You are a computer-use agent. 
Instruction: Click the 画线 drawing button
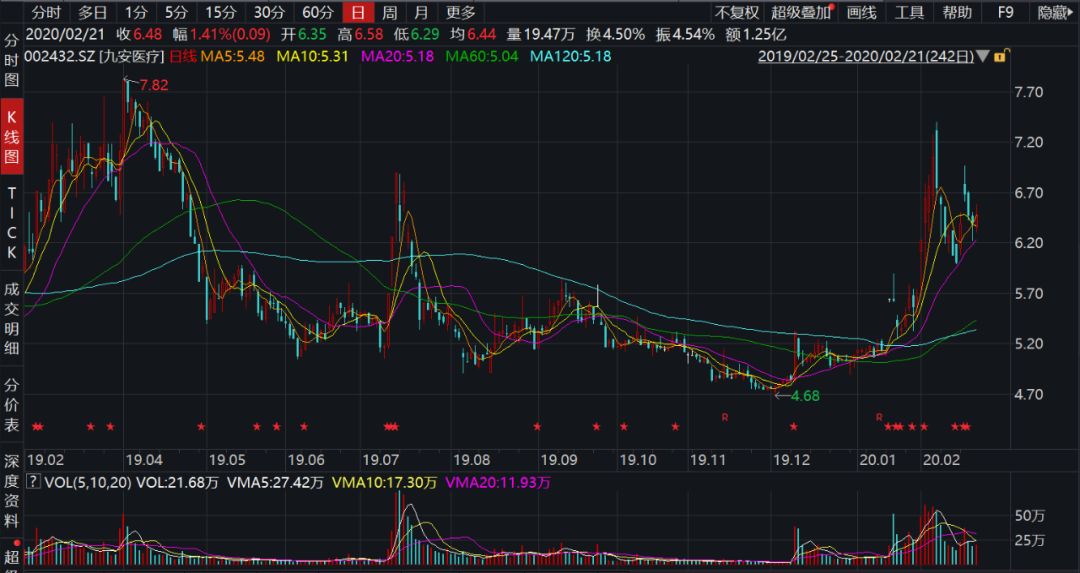point(861,13)
